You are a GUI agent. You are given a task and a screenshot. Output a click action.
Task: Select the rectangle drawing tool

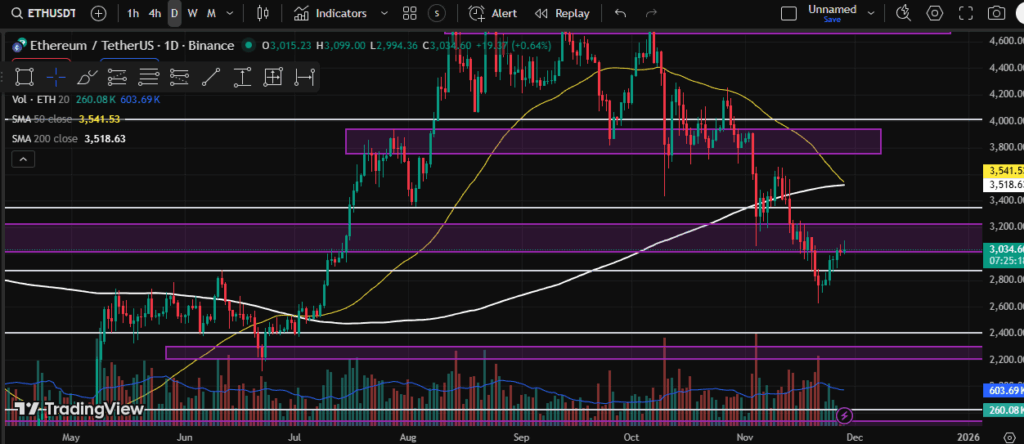[25, 76]
